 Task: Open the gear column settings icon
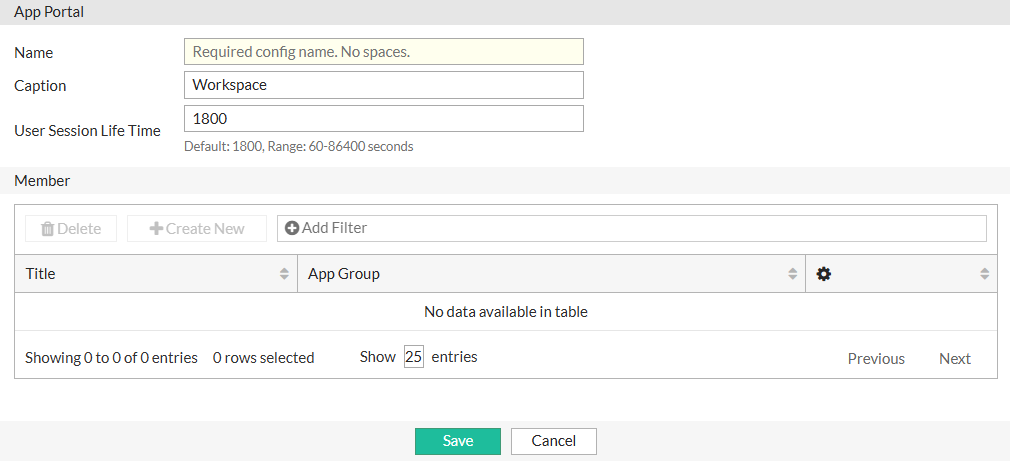[x=824, y=274]
